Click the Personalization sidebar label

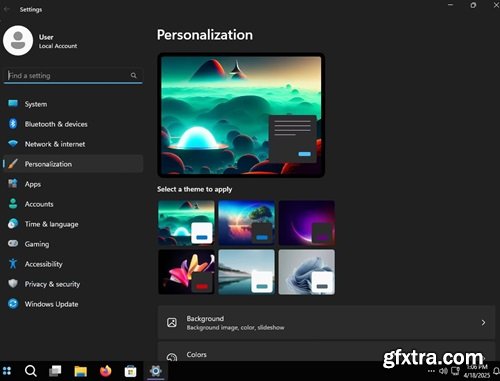point(48,164)
